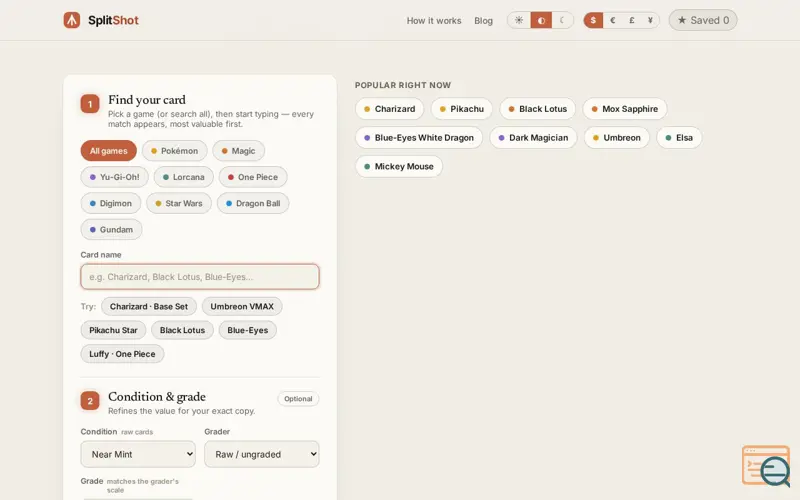800x500 pixels.
Task: Pick popular card Blue-Eyes White Dragon
Action: [419, 138]
